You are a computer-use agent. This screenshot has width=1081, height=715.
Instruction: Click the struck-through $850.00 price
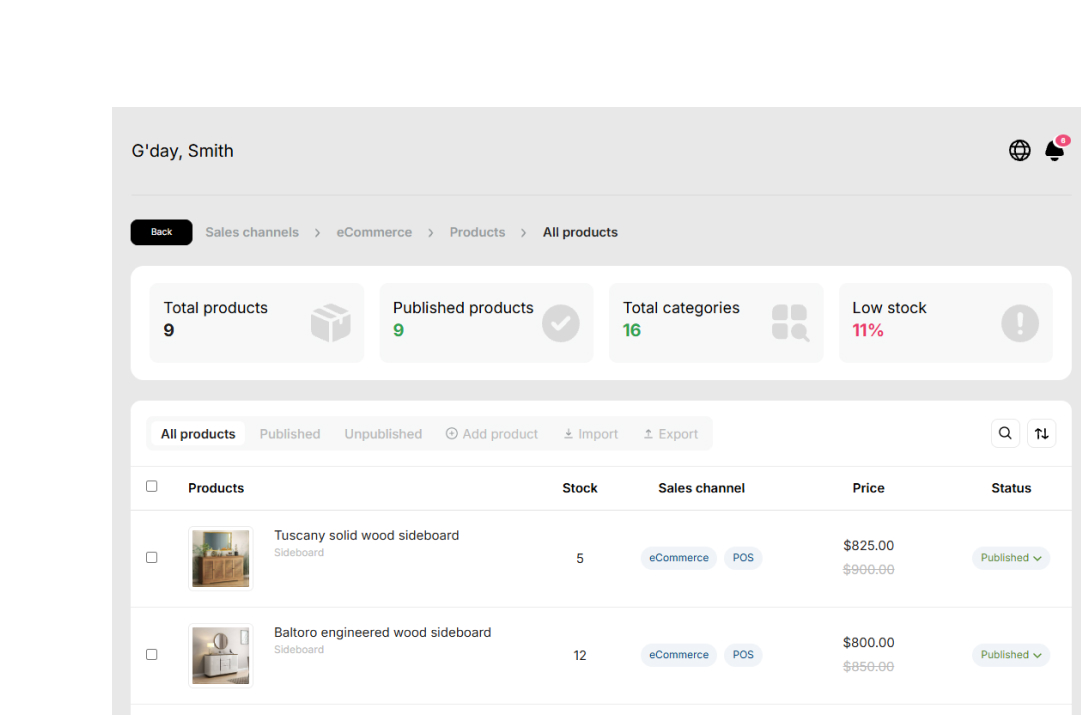(868, 667)
